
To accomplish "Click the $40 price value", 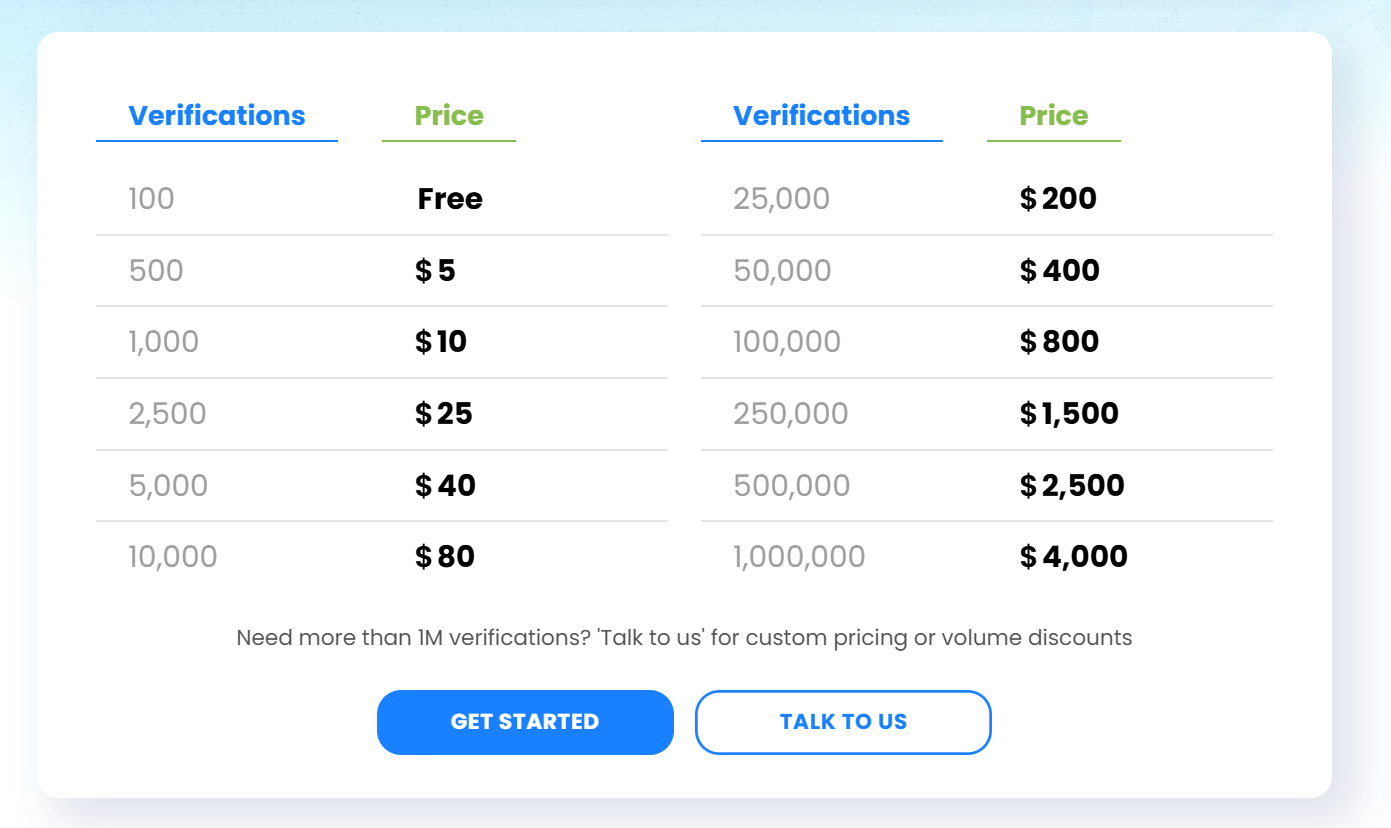I will tap(445, 486).
